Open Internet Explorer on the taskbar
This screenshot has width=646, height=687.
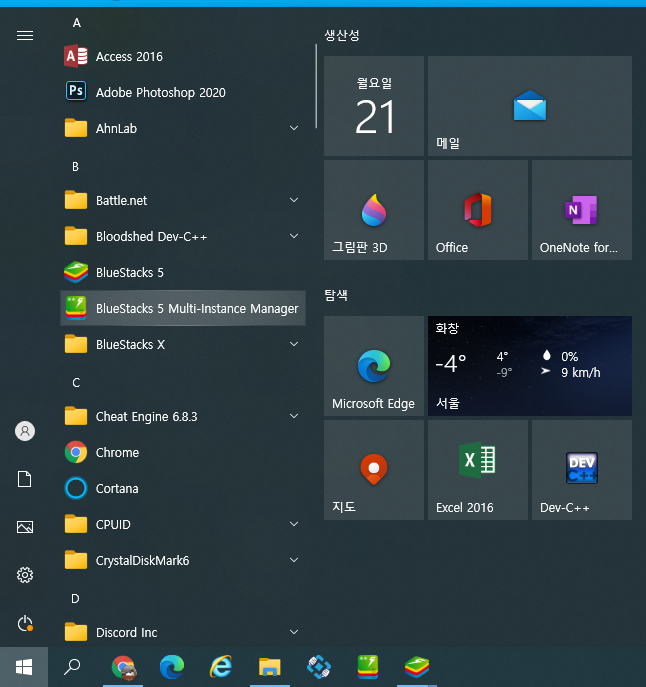220,667
